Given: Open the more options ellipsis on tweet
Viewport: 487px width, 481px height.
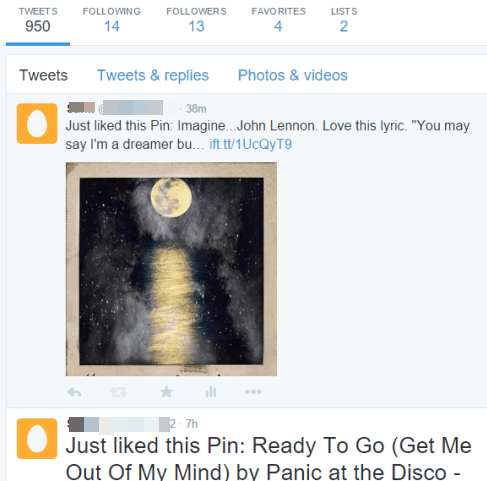Looking at the screenshot, I should [x=253, y=392].
